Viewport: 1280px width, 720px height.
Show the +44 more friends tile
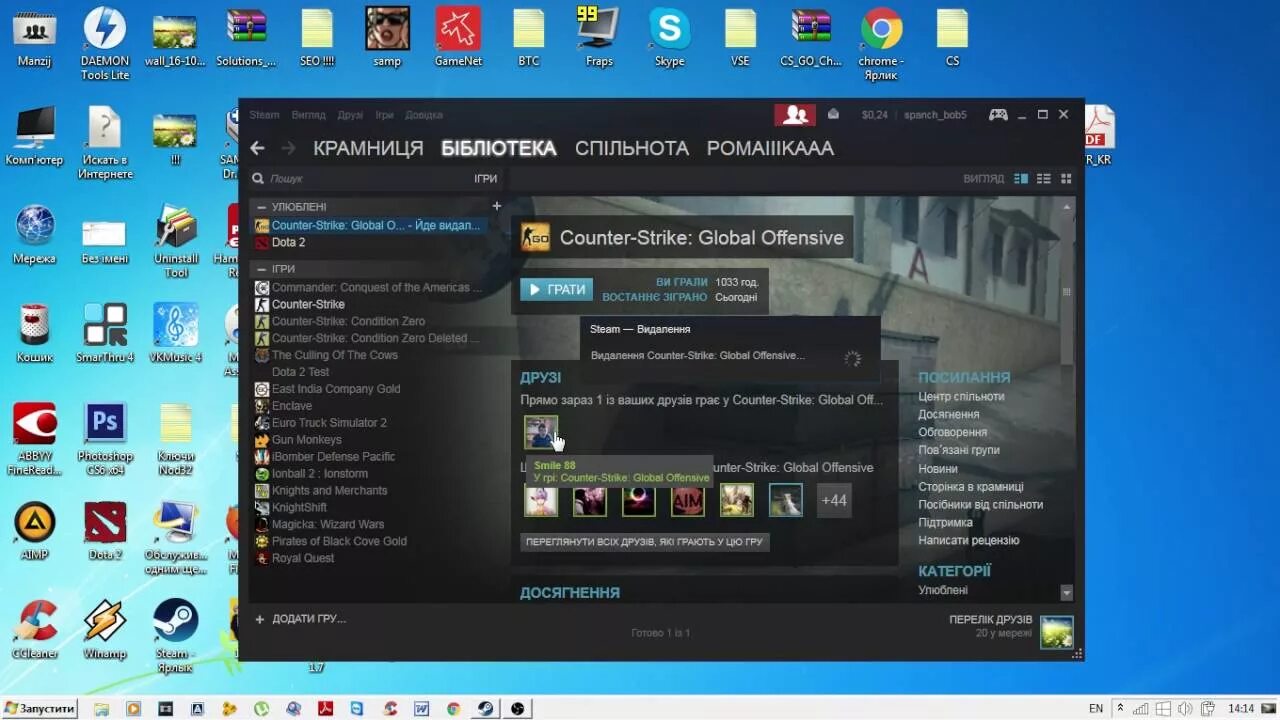tap(834, 500)
